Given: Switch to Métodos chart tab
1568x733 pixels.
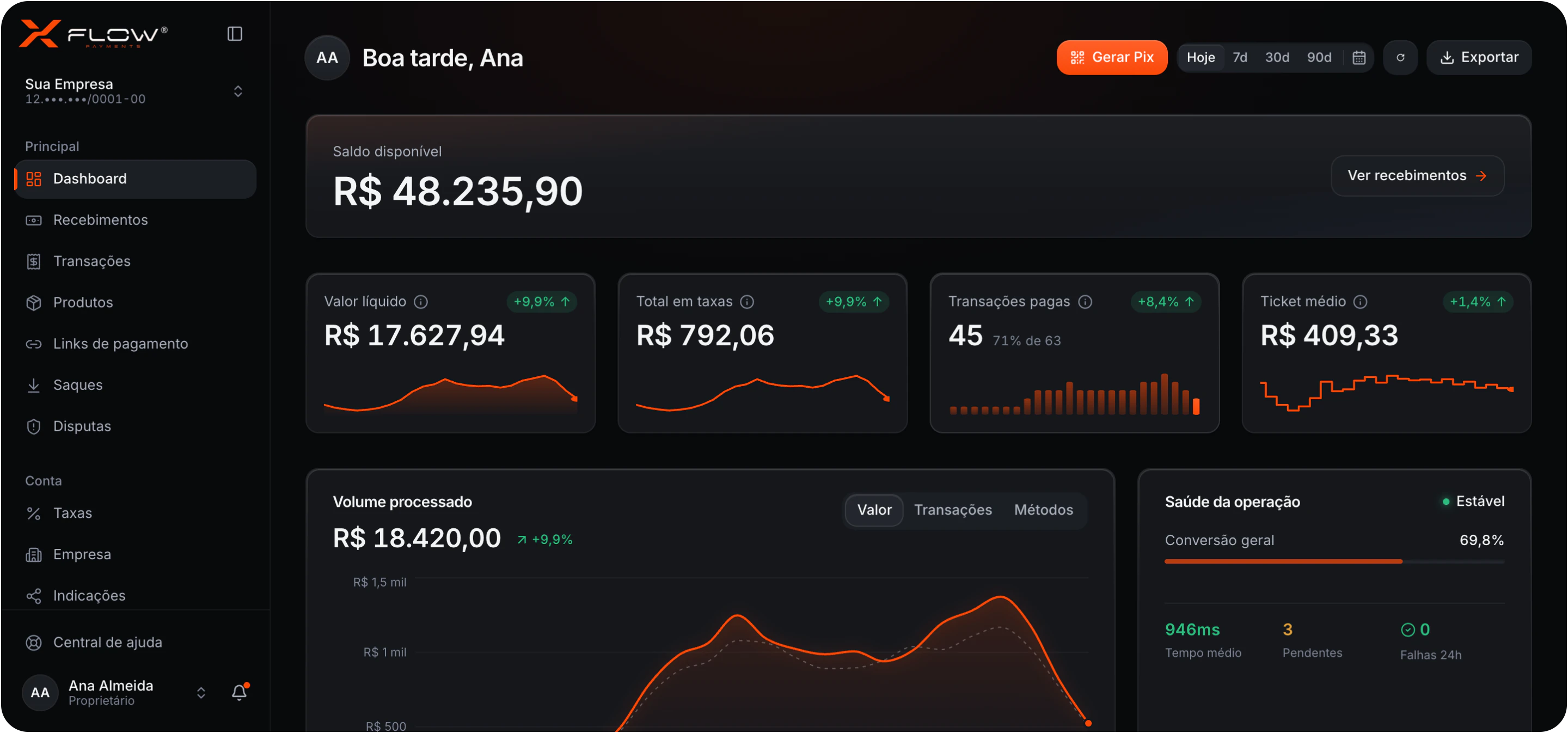Looking at the screenshot, I should point(1043,510).
